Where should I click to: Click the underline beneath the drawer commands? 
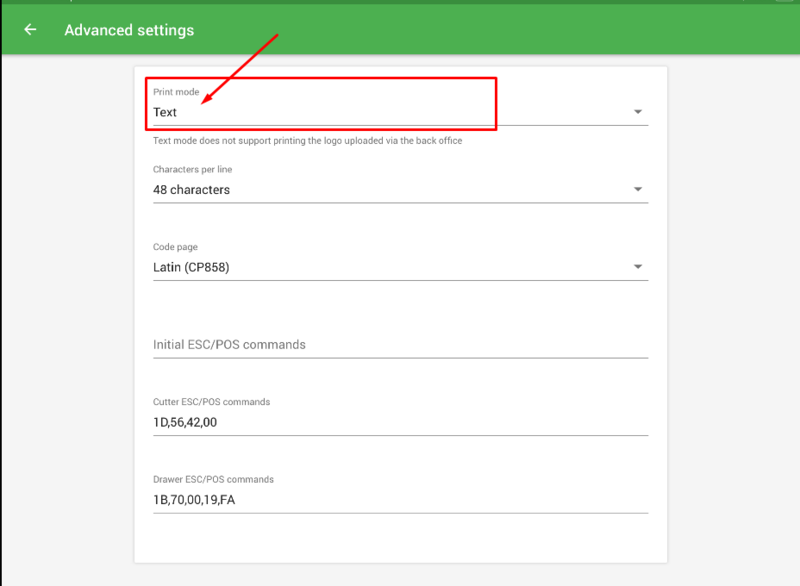[x=400, y=513]
